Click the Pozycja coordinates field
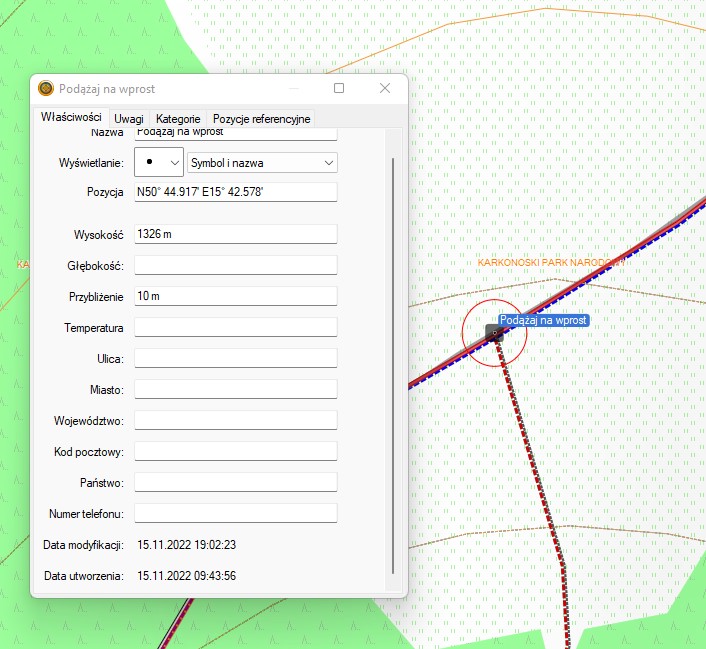This screenshot has width=706, height=649. click(235, 192)
